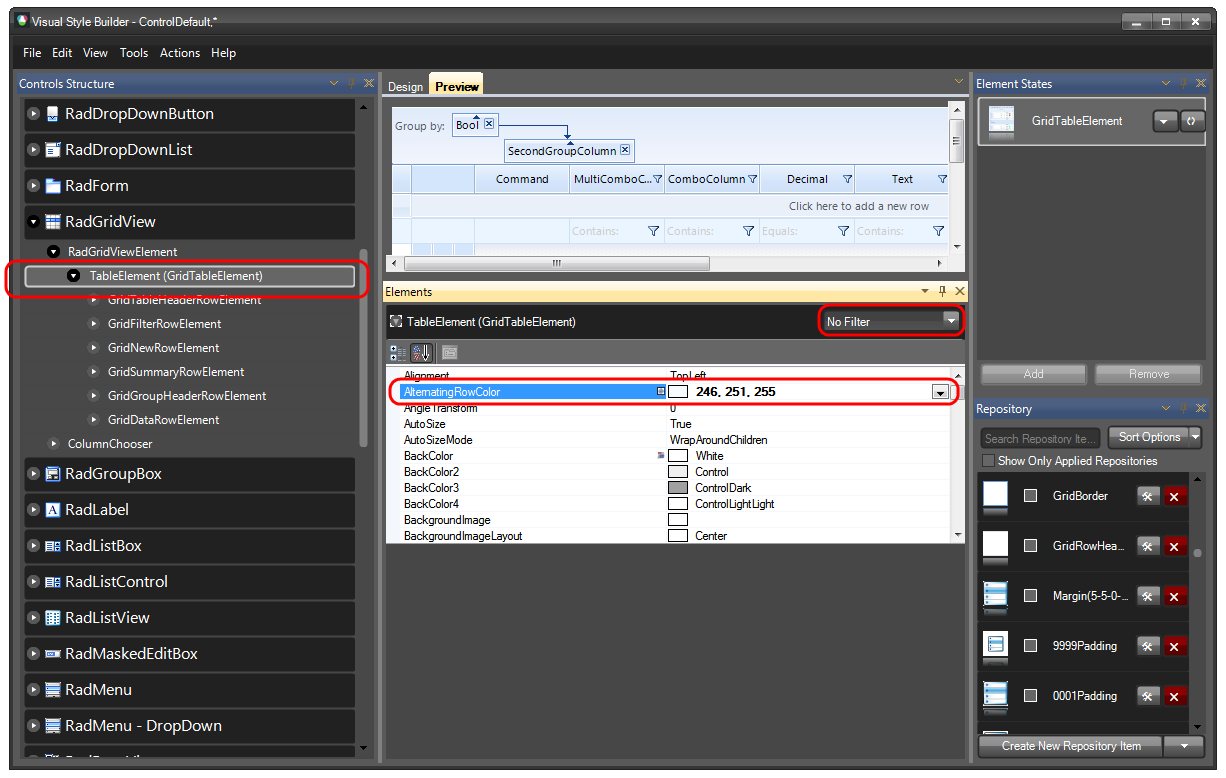Edit the GridRowHea... repository item
This screenshot has width=1226, height=778.
1148,546
